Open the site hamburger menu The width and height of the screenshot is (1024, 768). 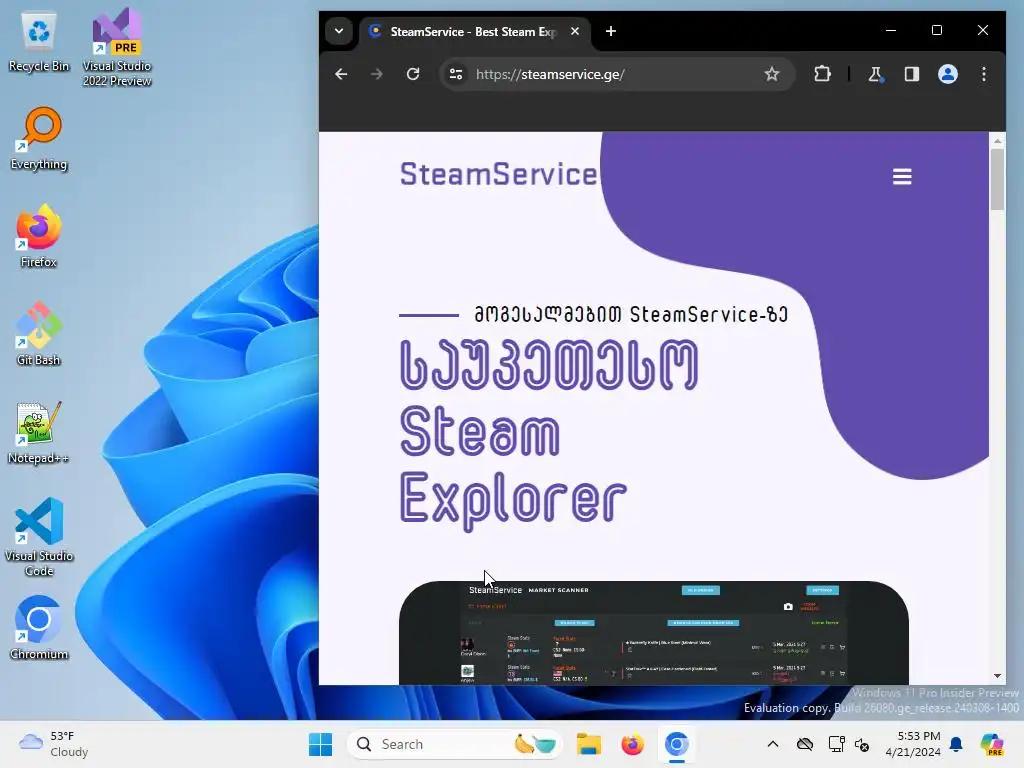902,176
